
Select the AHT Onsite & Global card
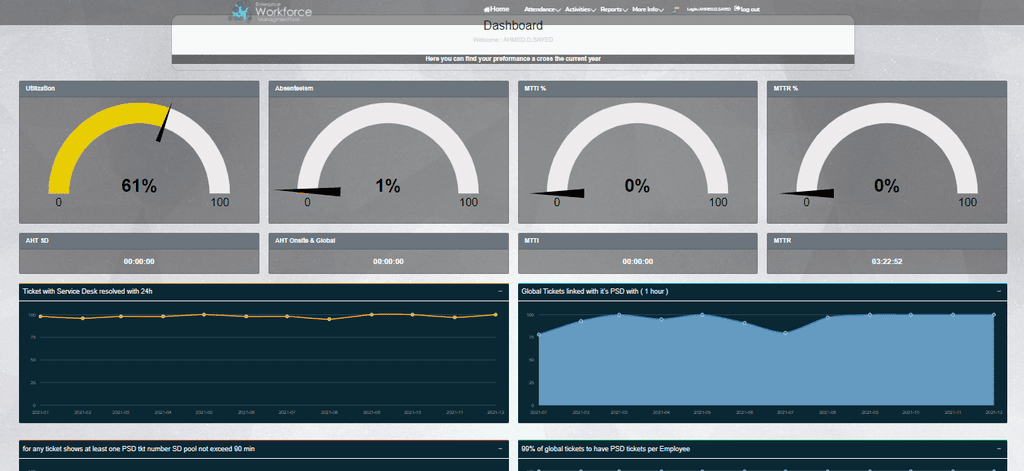tap(388, 253)
